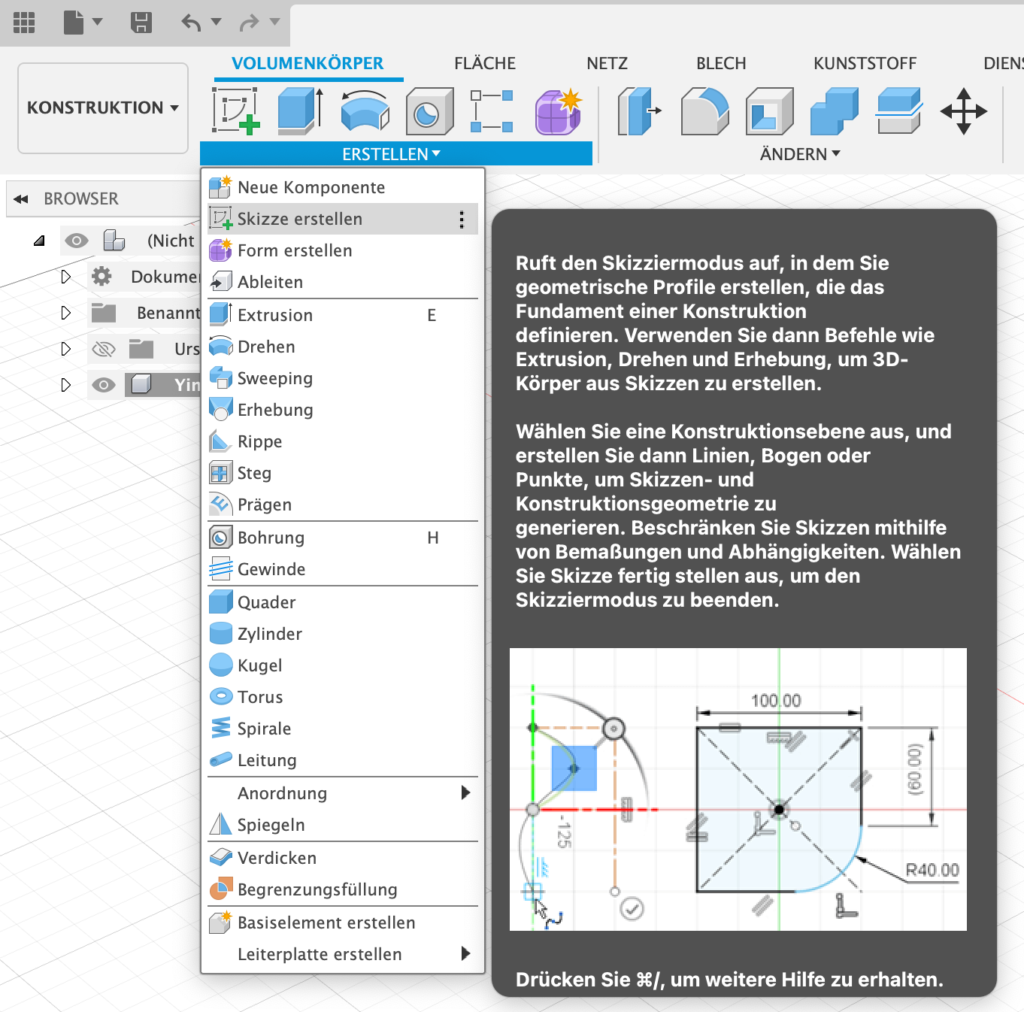Expand the Dokumenteinstellungen tree node
Image resolution: width=1024 pixels, height=1012 pixels.
click(x=66, y=277)
